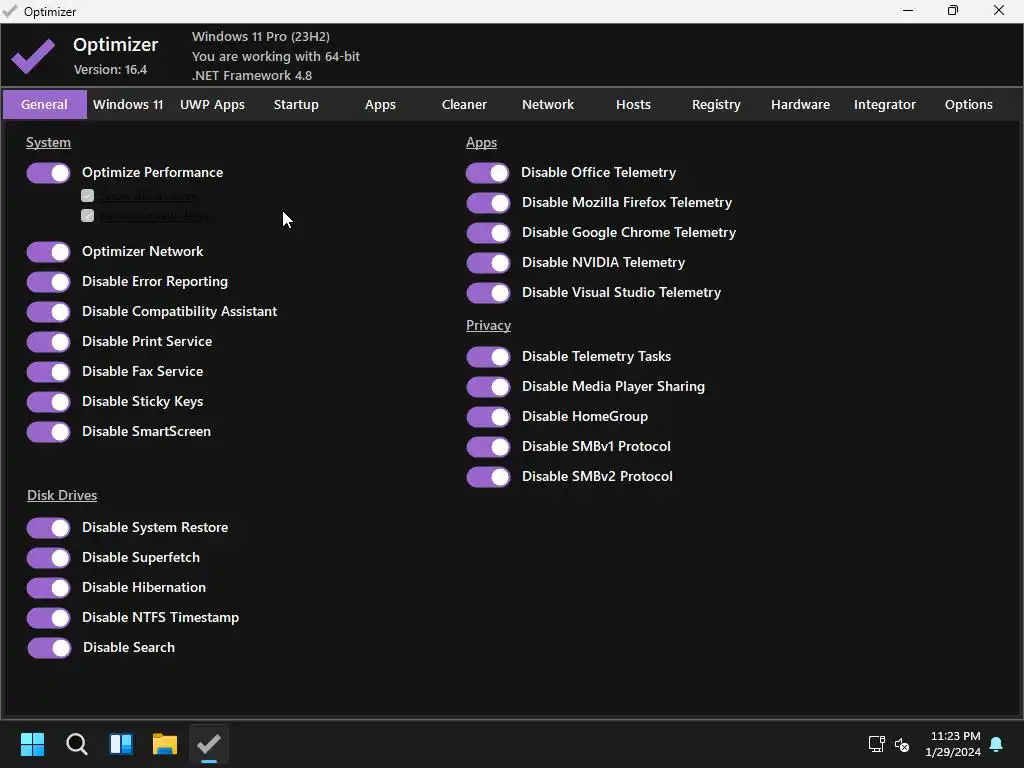Open the Integrator tab
Viewport: 1024px width, 768px height.
[x=885, y=104]
